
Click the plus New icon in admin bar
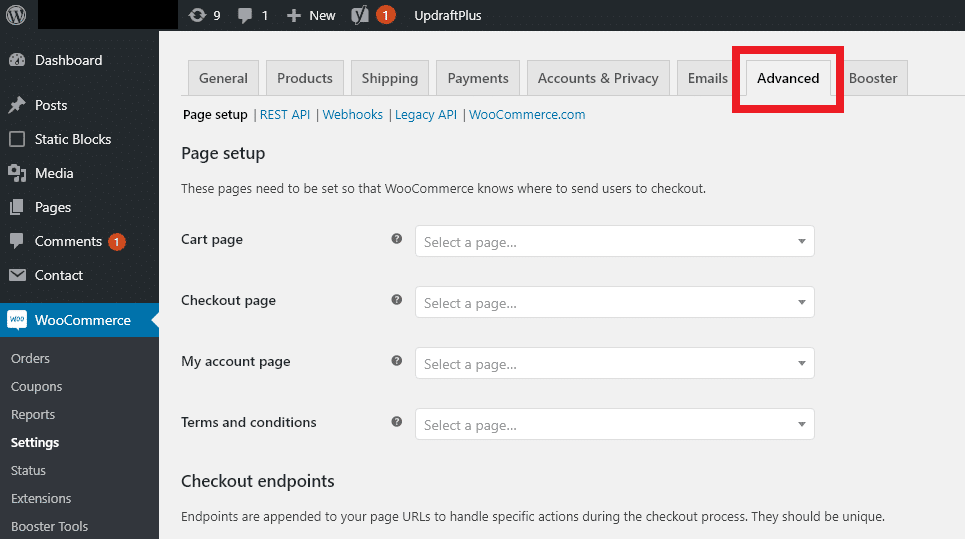pyautogui.click(x=294, y=15)
